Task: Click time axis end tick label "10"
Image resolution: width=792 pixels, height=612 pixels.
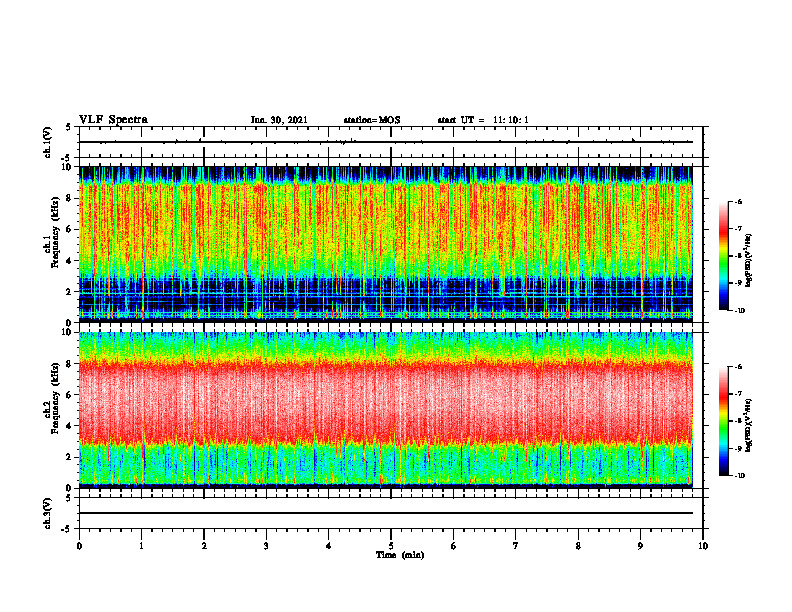Action: point(703,546)
